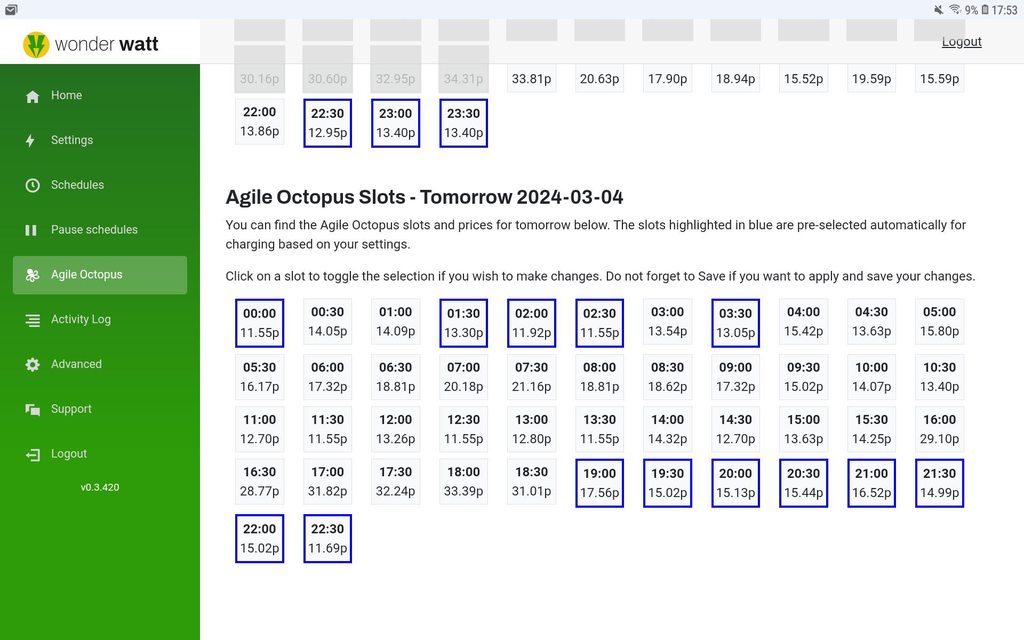The height and width of the screenshot is (640, 1024).
Task: Click the Pause schedules pause icon
Action: [x=32, y=230]
